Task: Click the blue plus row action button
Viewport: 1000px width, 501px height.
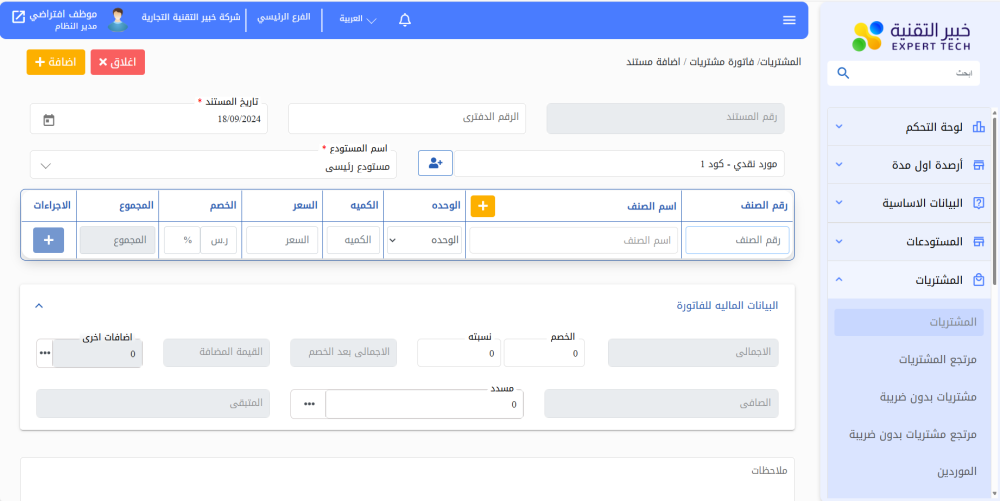Action: (49, 240)
